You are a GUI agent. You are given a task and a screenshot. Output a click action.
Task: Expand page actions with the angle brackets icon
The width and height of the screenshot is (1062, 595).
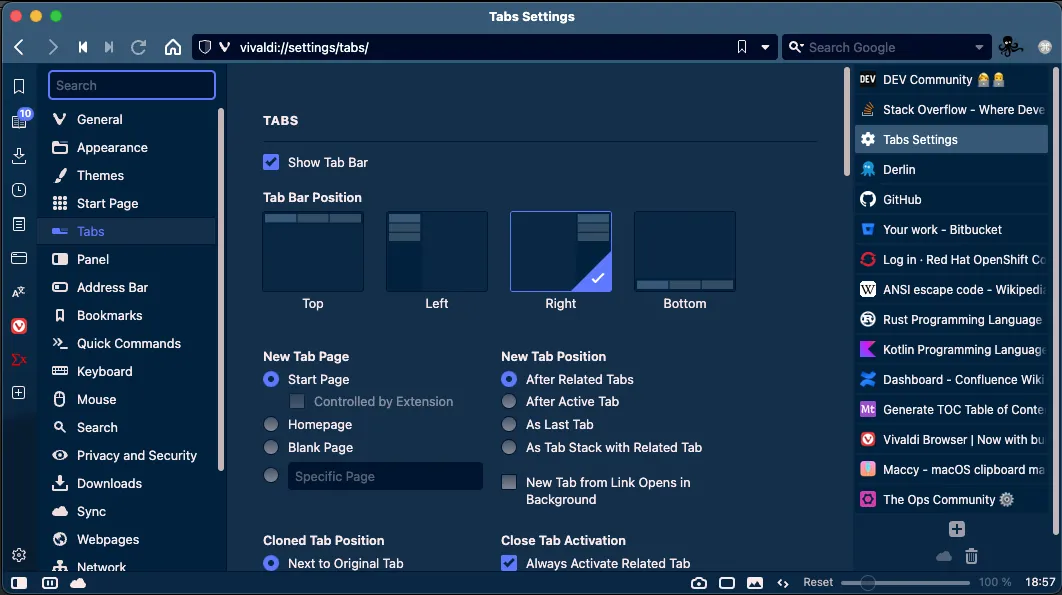click(x=781, y=581)
